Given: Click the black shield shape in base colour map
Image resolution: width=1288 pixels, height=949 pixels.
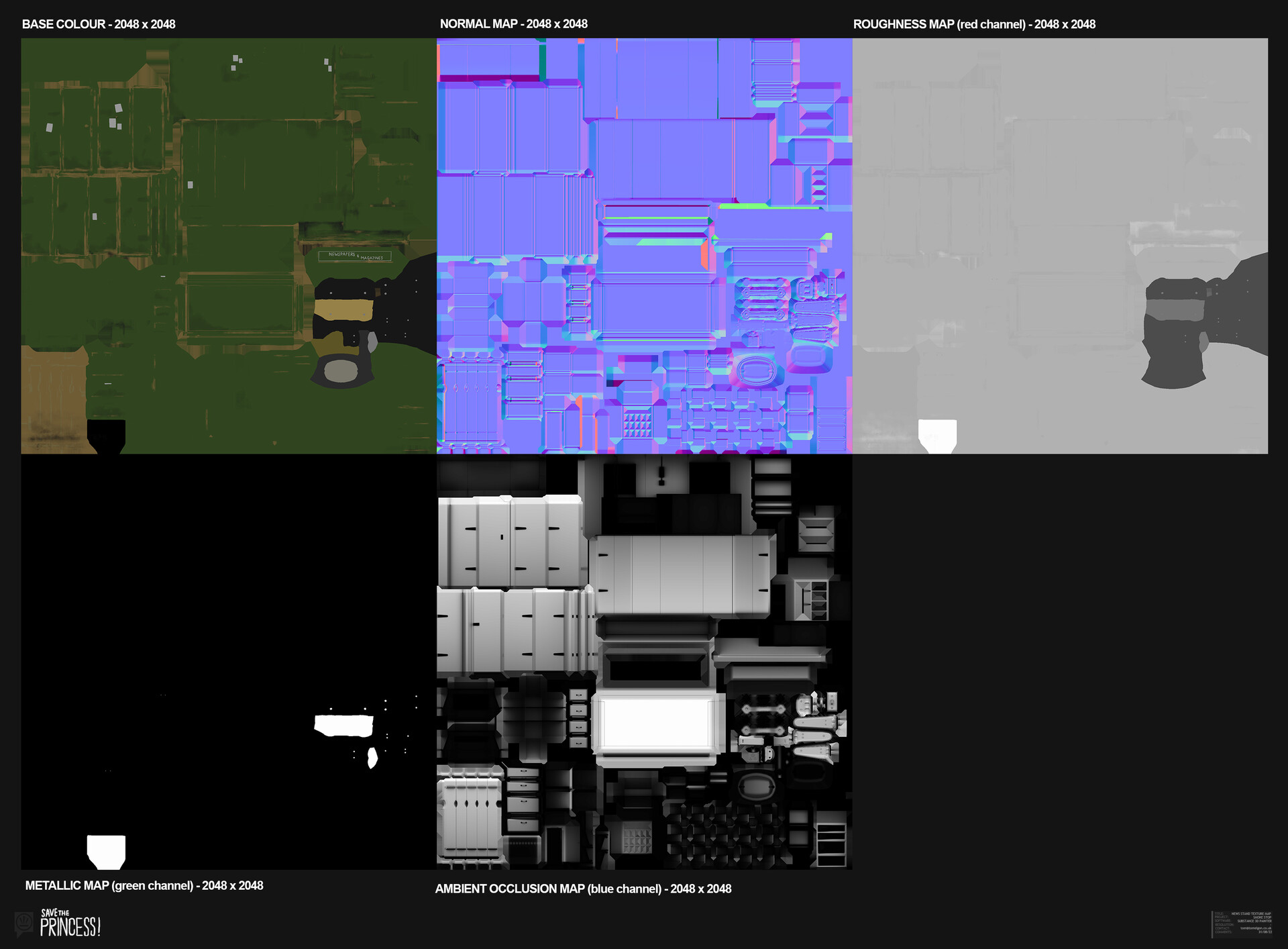Looking at the screenshot, I should (x=106, y=435).
